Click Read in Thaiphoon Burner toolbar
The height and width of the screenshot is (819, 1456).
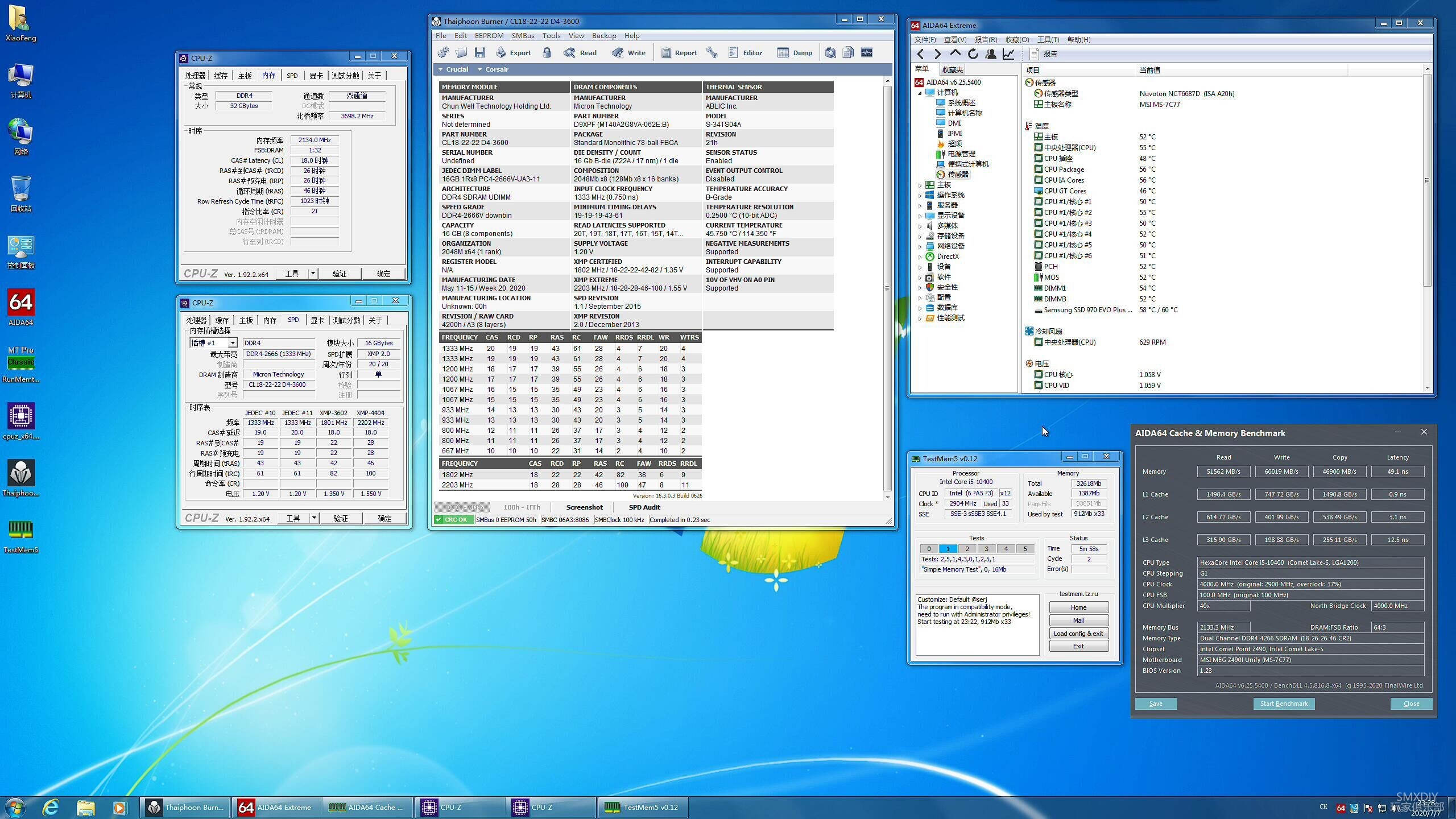point(580,53)
